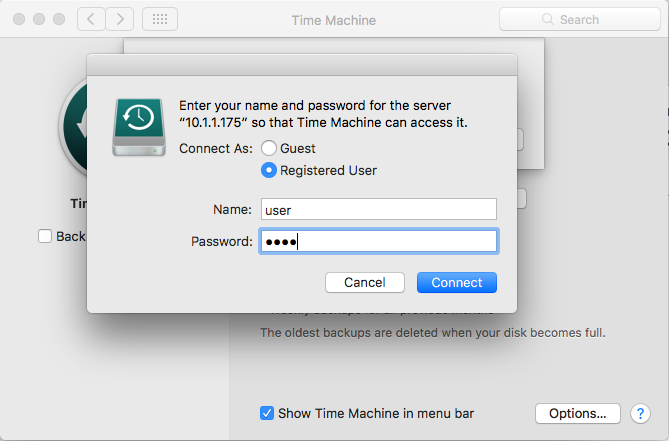This screenshot has width=669, height=441.
Task: Select the Guest radio button
Action: [x=269, y=148]
